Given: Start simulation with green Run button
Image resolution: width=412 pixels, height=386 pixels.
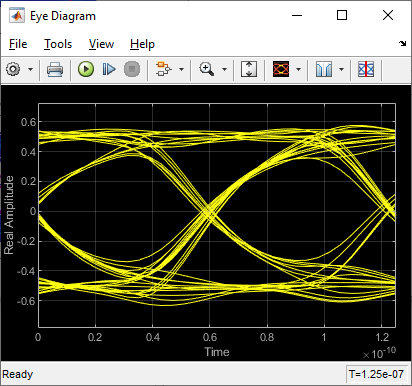Looking at the screenshot, I should coord(86,69).
